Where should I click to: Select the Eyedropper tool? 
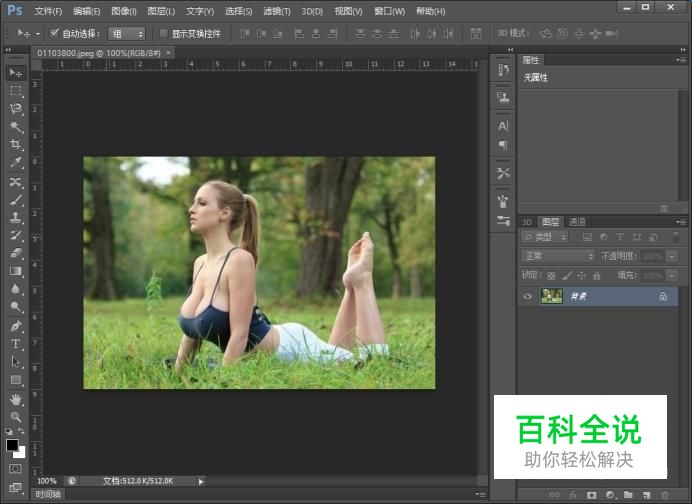[x=16, y=163]
